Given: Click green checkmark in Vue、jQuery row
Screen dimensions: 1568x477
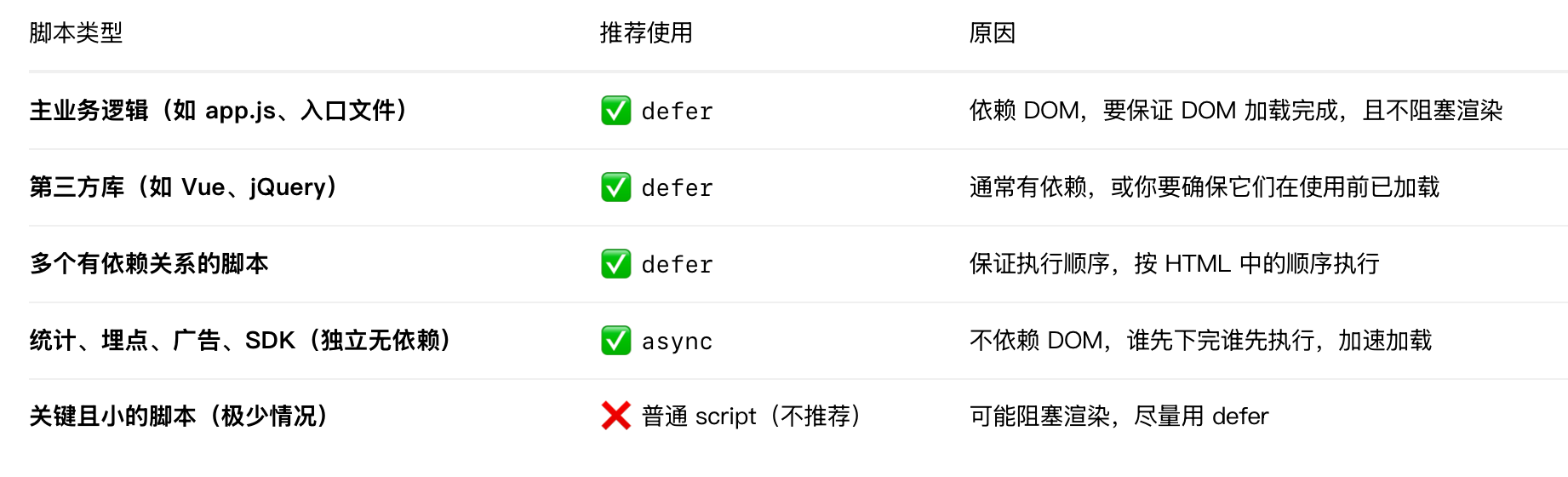Looking at the screenshot, I should point(615,187).
